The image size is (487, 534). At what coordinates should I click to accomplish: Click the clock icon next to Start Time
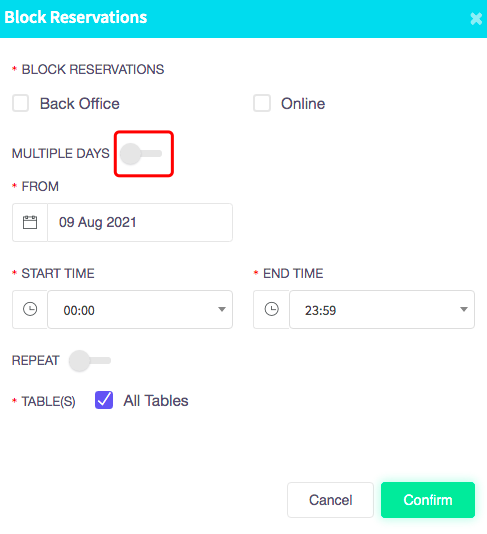(30, 309)
